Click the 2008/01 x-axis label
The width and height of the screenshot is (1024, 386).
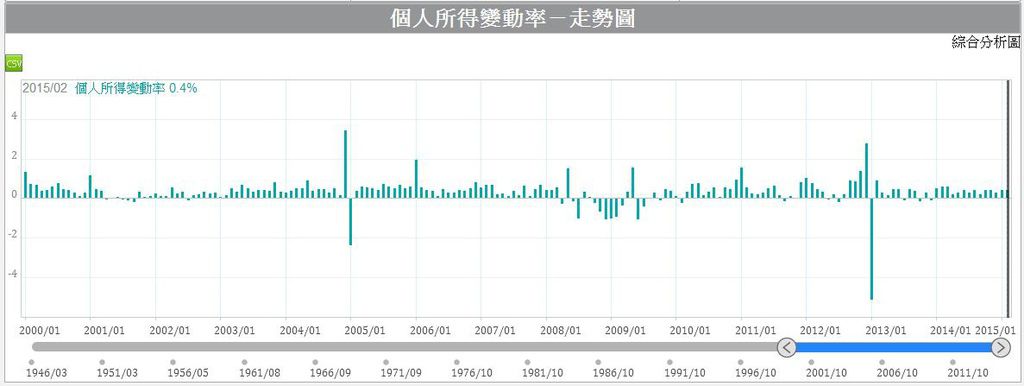pyautogui.click(x=560, y=330)
